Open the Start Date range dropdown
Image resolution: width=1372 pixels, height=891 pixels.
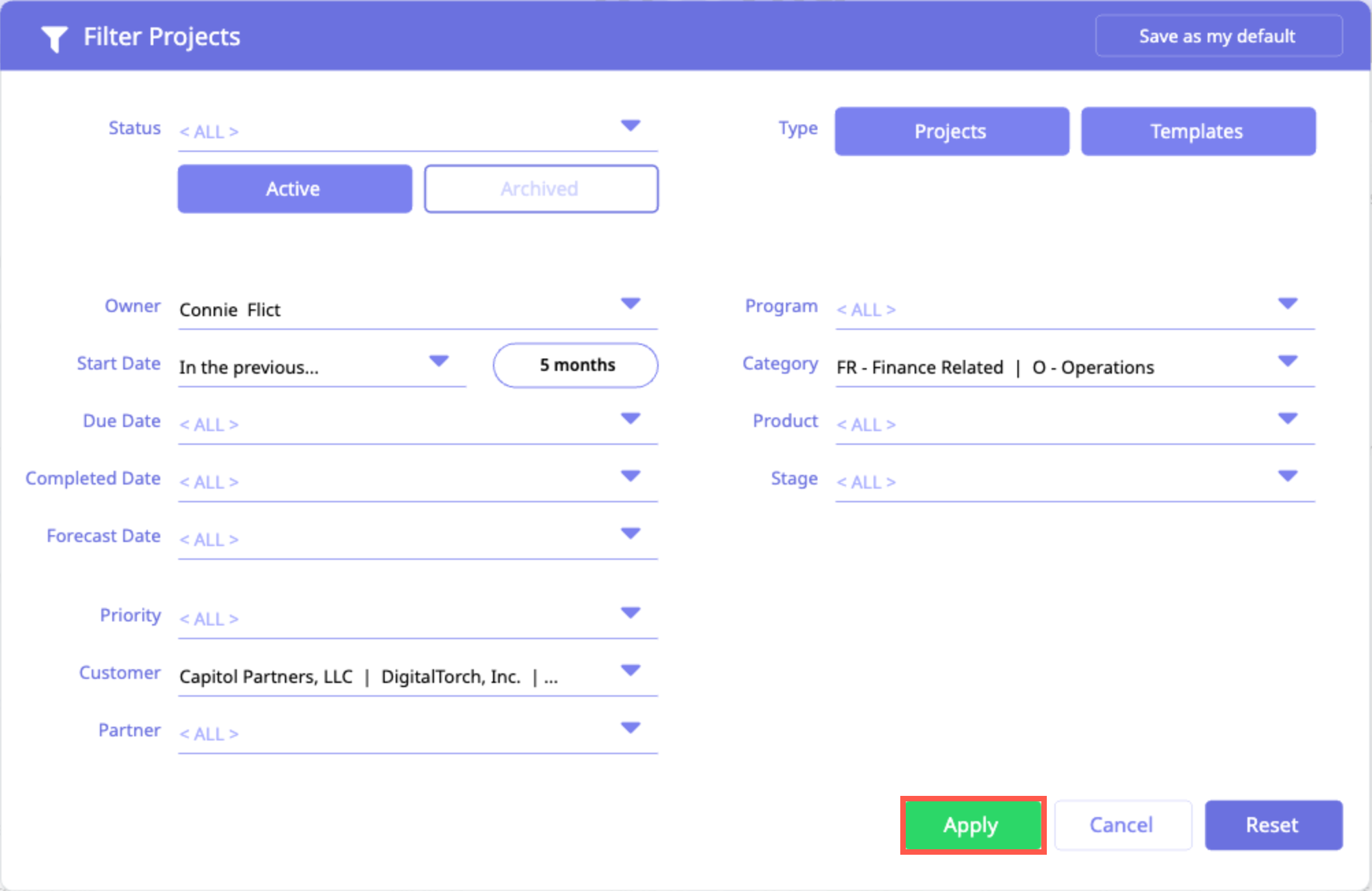click(438, 361)
